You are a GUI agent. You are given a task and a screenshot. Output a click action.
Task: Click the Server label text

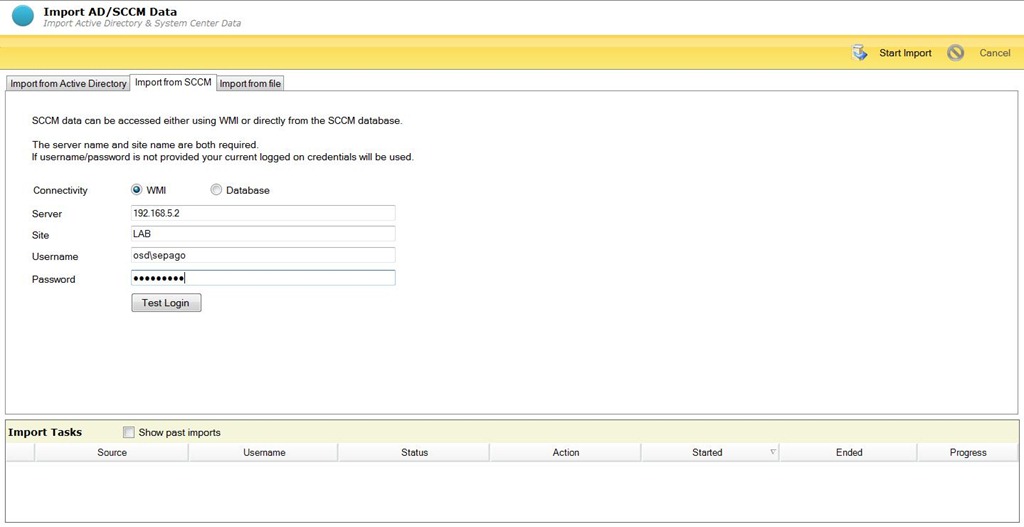pos(47,214)
